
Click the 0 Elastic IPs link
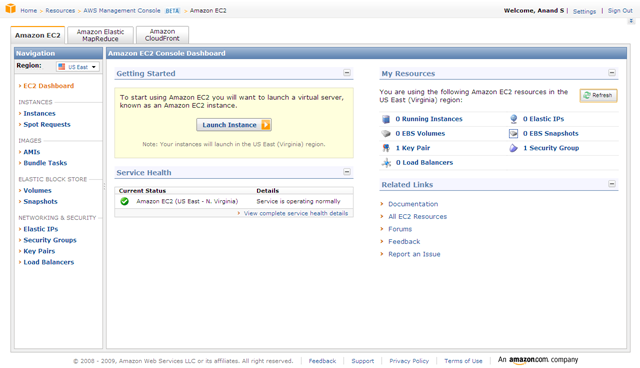[x=543, y=119]
